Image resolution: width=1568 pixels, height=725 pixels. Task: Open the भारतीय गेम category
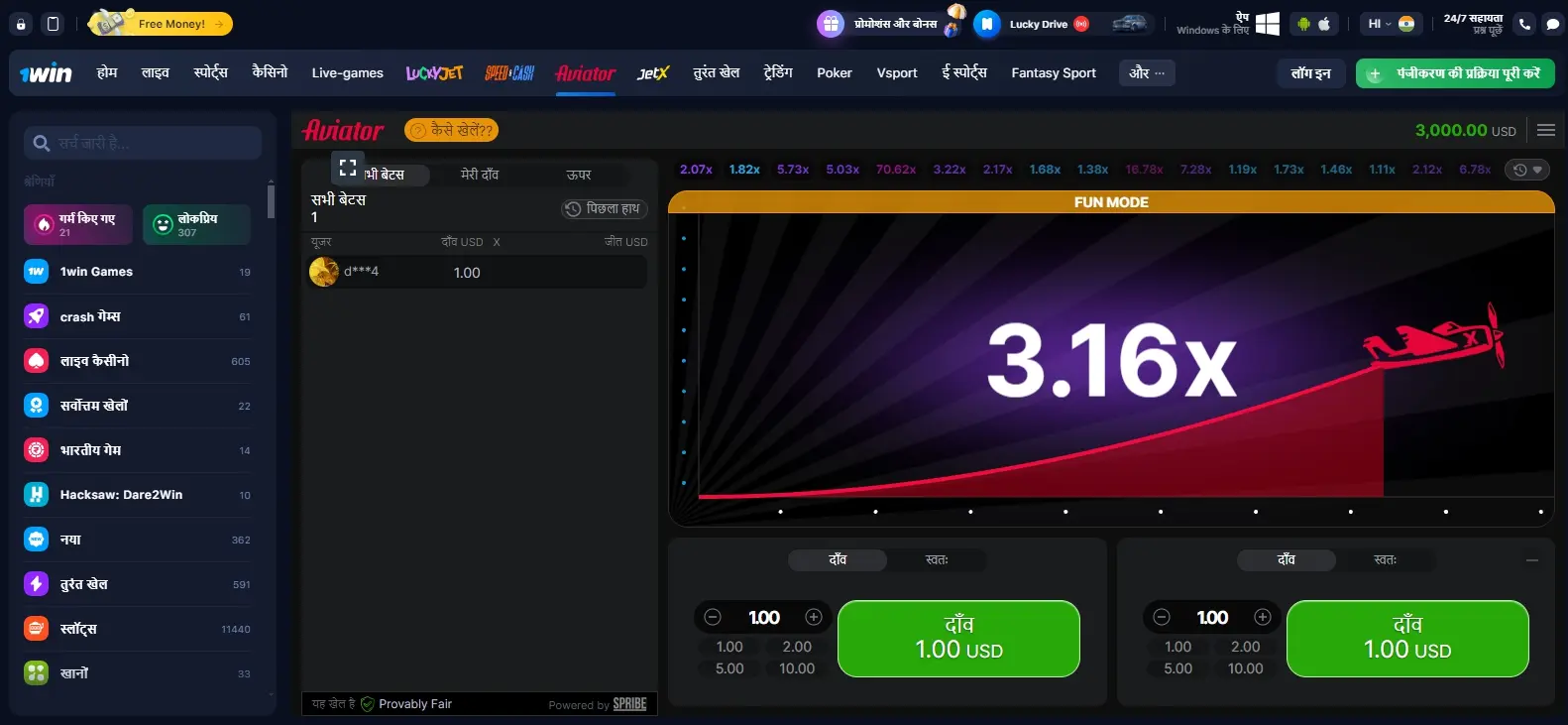point(138,450)
